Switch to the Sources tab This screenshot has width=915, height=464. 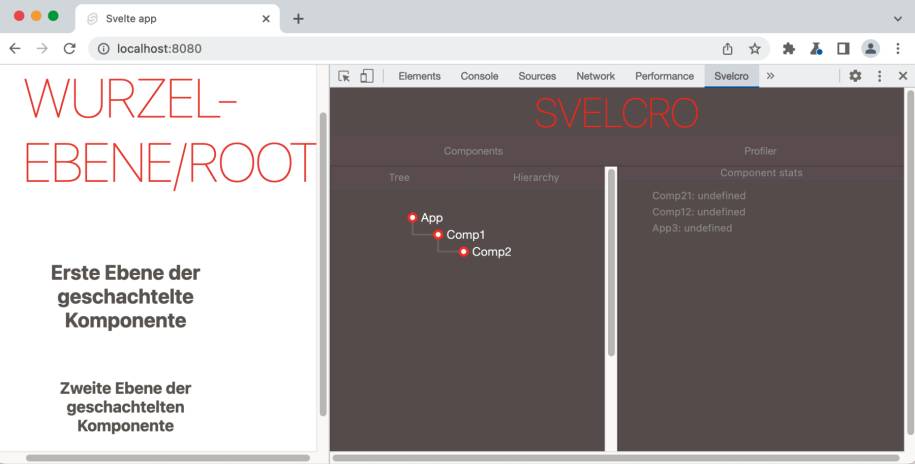(537, 76)
